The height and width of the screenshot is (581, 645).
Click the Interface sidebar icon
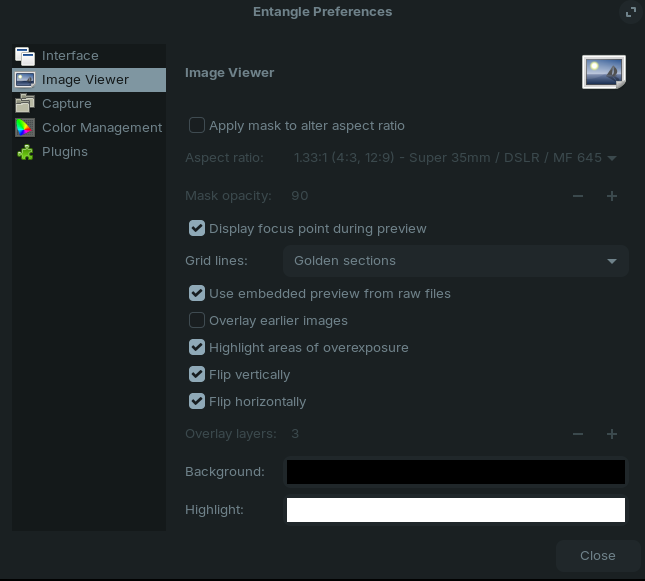[x=25, y=56]
